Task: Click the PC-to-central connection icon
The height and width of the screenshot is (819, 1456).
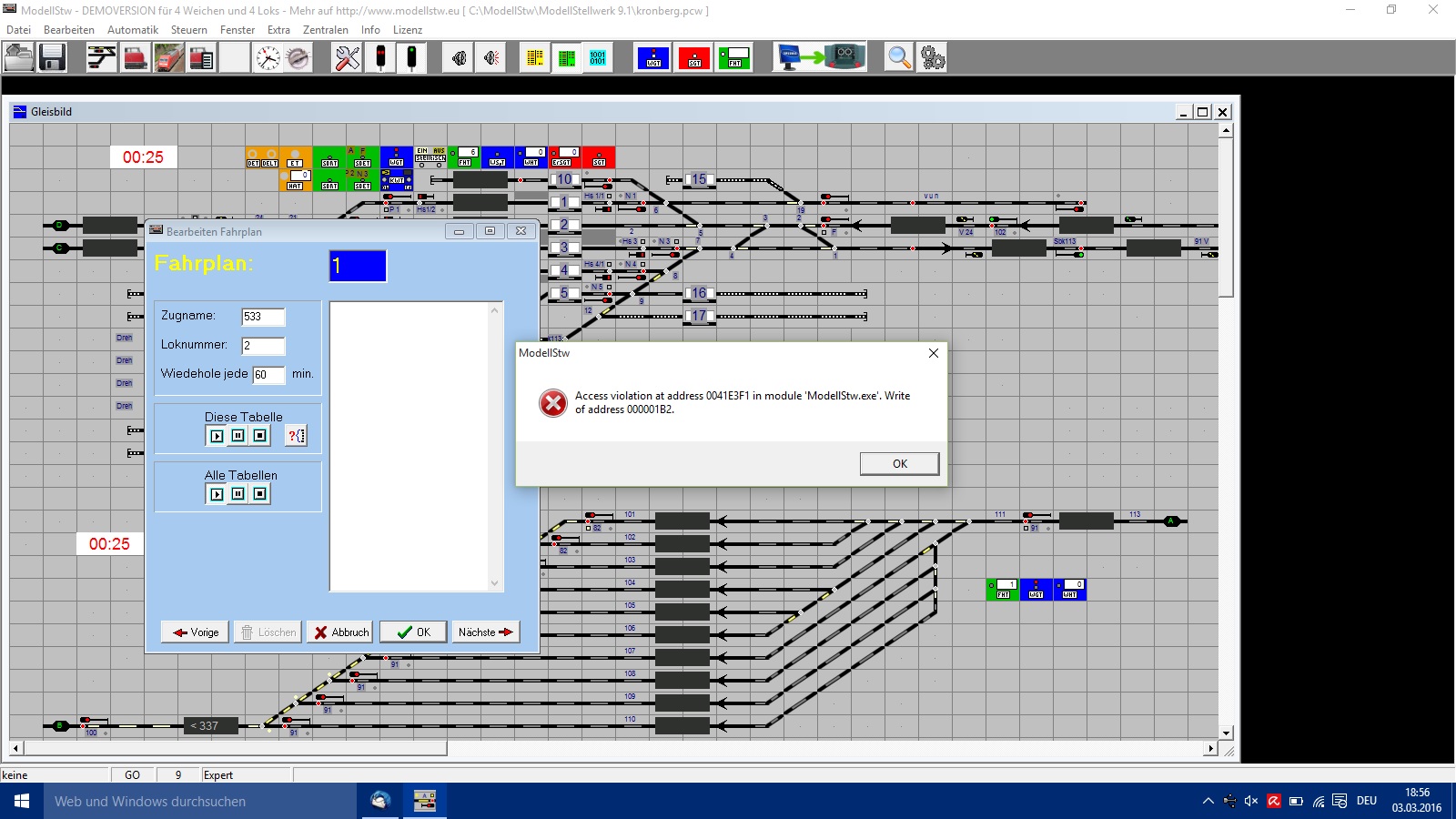Action: 820,57
